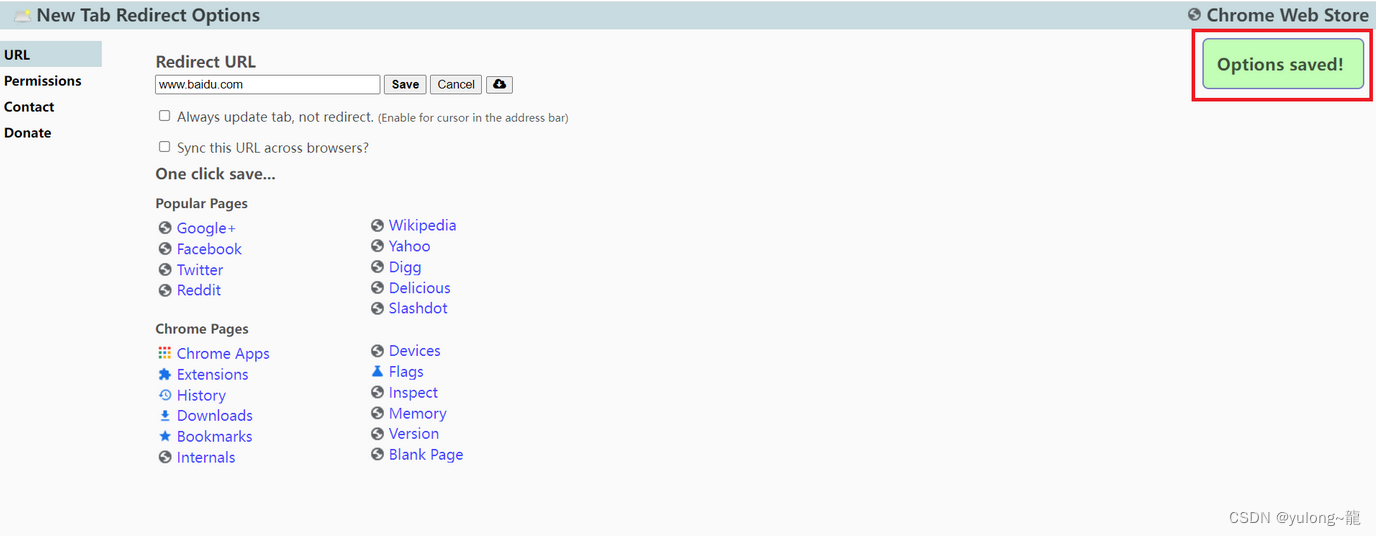Click the Downloads arrow icon

tap(165, 415)
